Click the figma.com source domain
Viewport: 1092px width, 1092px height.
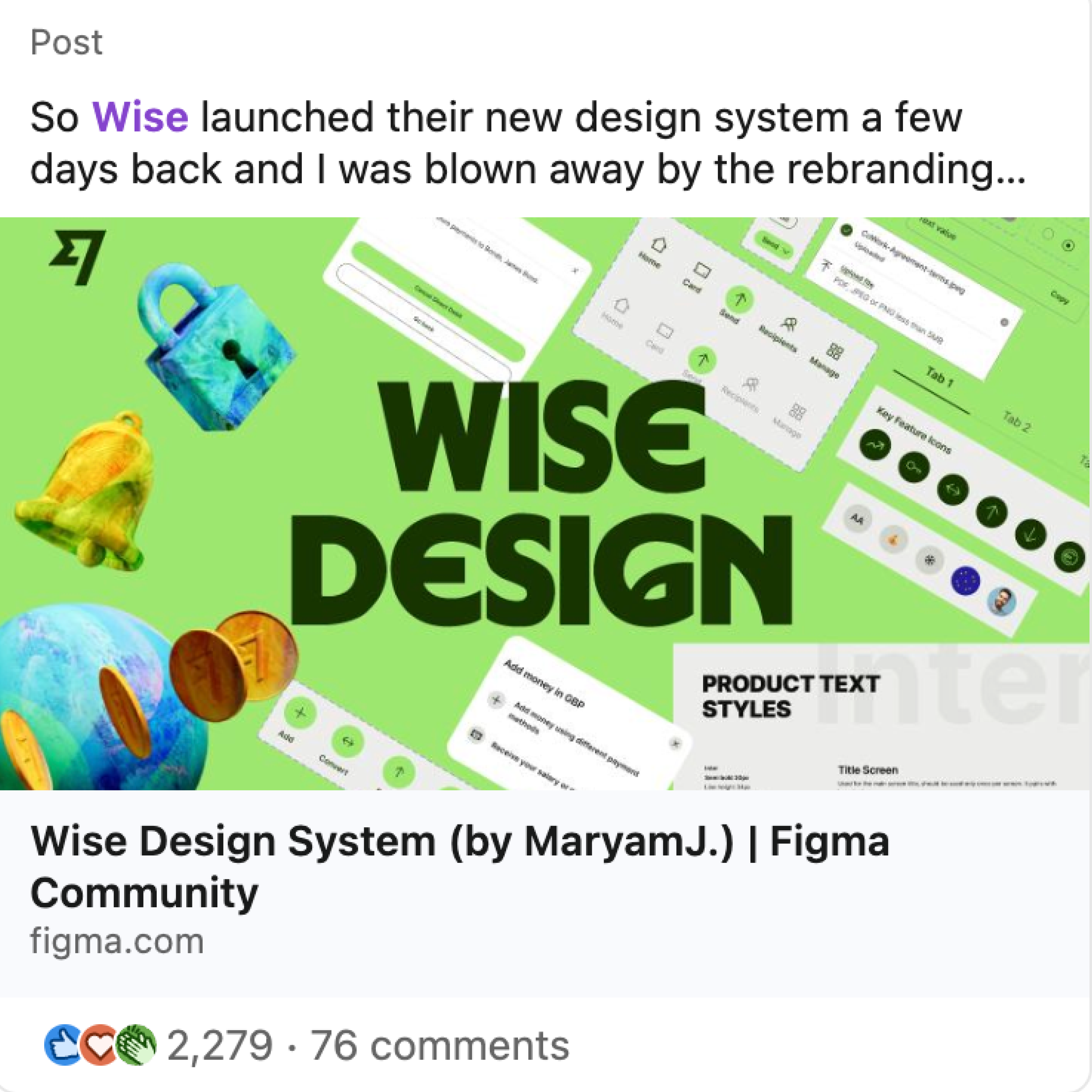(117, 941)
